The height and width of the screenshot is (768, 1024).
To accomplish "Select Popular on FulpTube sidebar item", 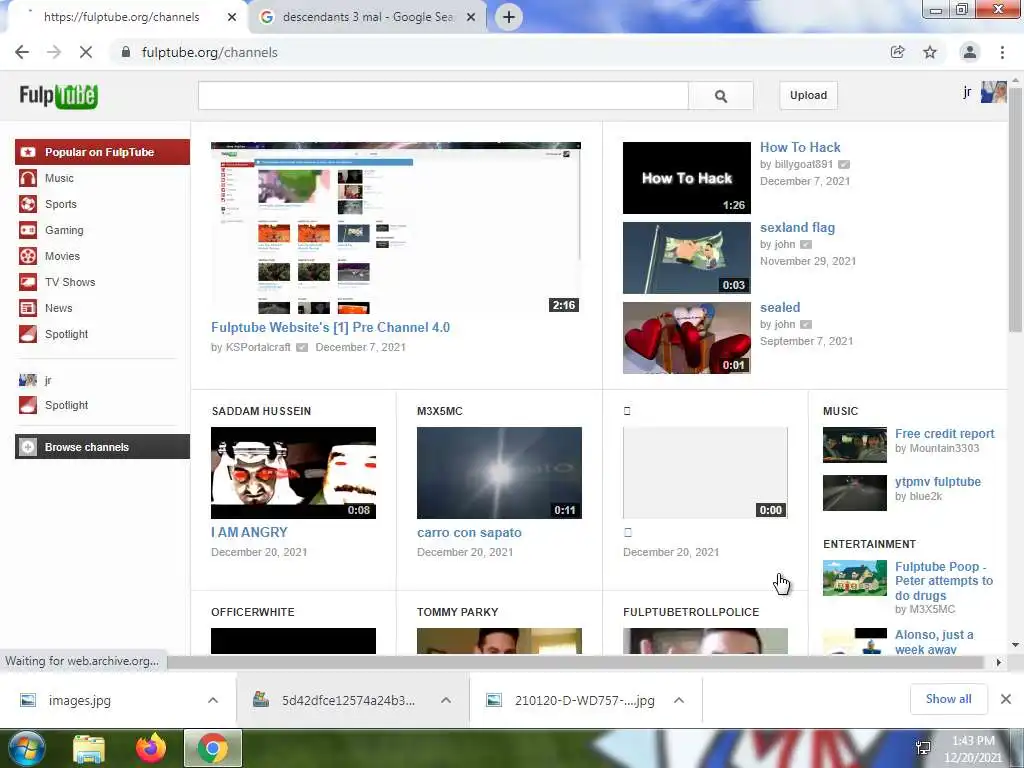I will (103, 152).
